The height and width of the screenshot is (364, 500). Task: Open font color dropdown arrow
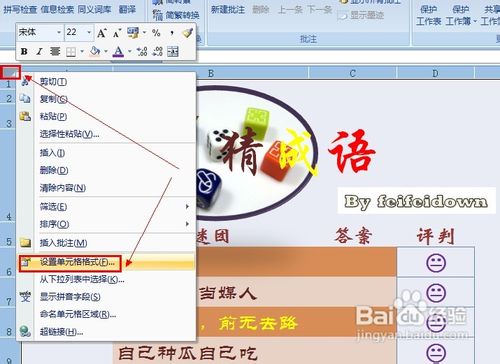(x=130, y=51)
